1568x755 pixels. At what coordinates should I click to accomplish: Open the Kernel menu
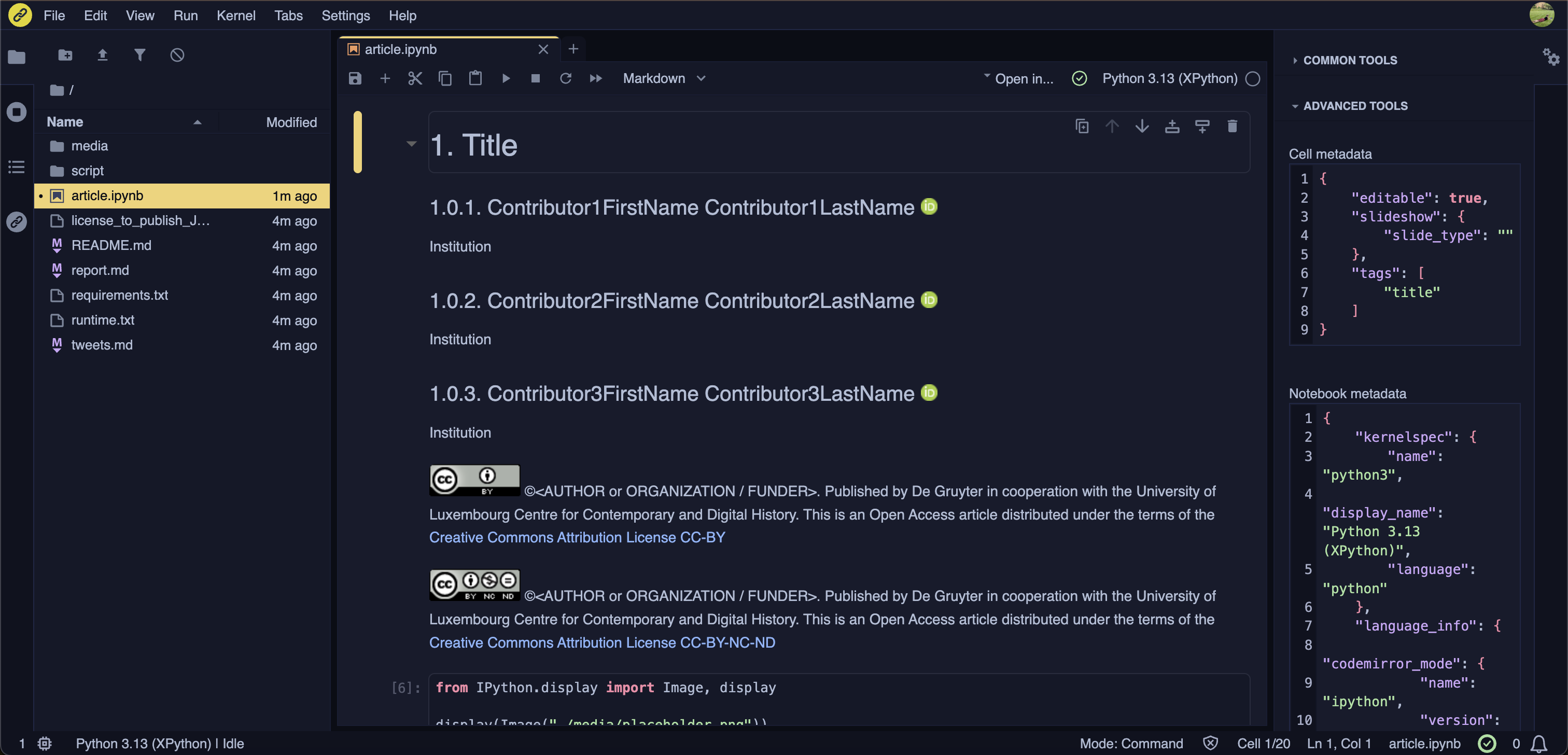[x=236, y=16]
